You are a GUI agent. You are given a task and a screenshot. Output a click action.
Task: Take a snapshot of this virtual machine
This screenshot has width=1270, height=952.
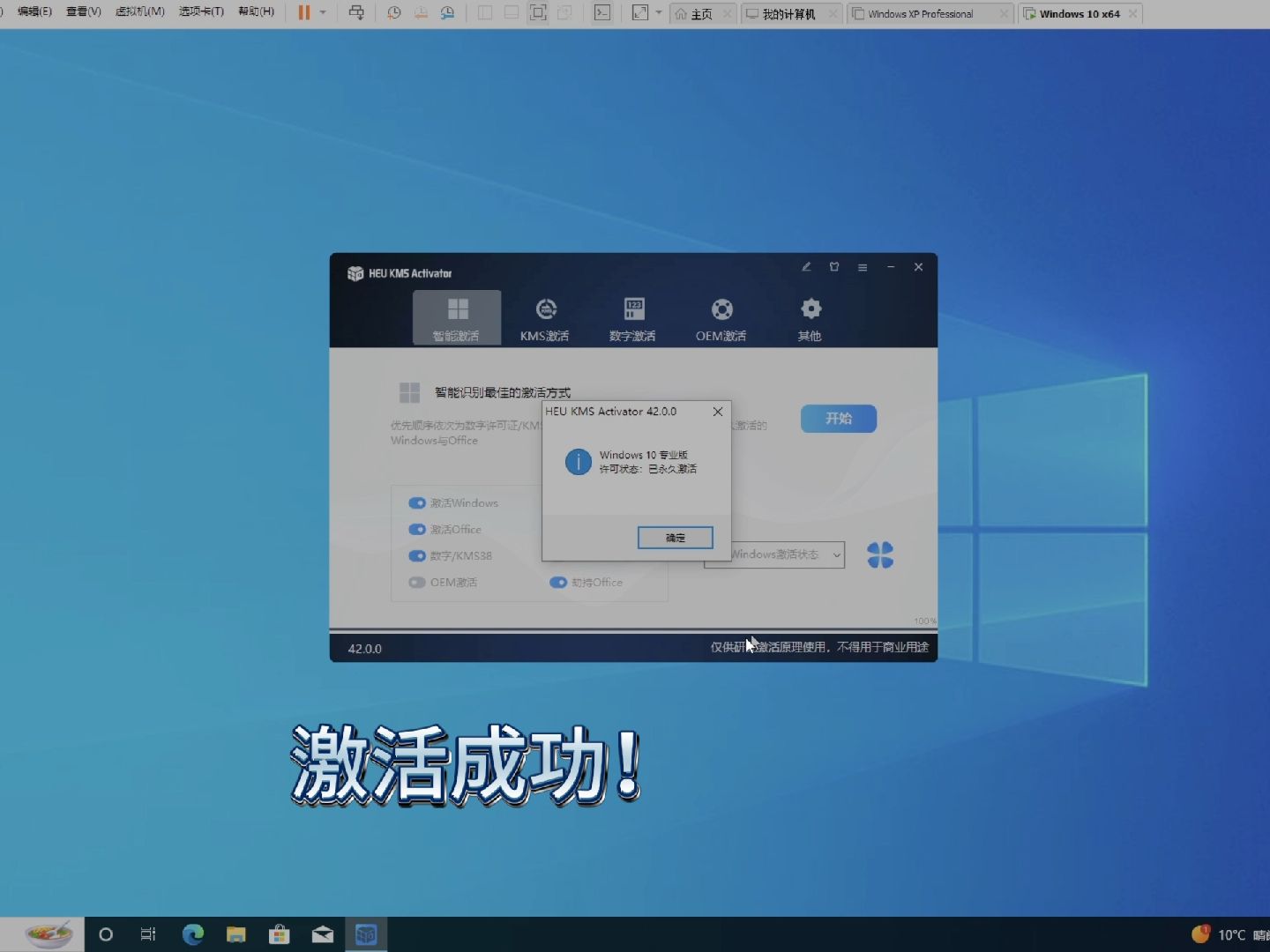click(x=394, y=12)
